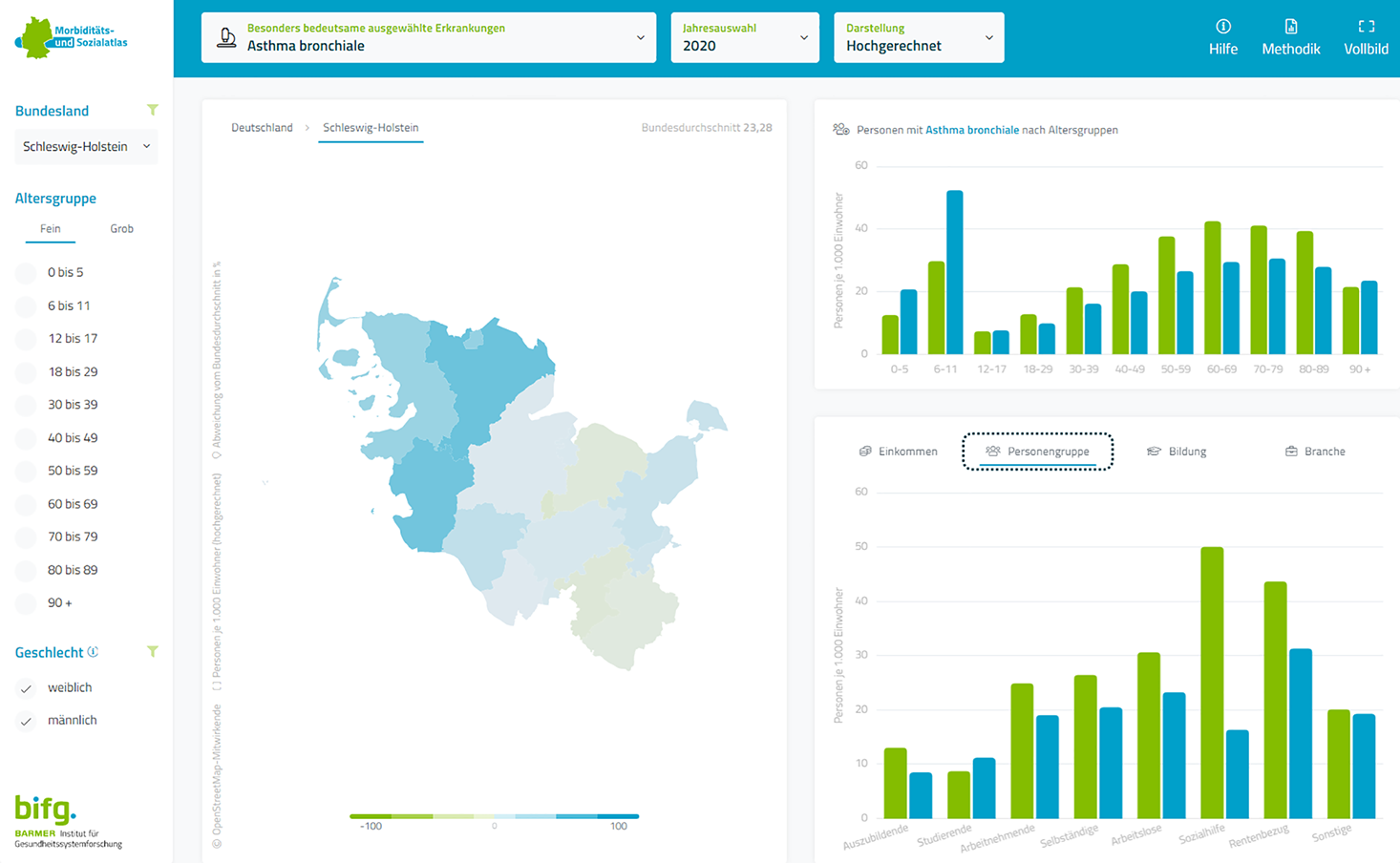Click the Sozialhilfe green bar in chart
This screenshot has height=863, width=1400.
(1211, 683)
